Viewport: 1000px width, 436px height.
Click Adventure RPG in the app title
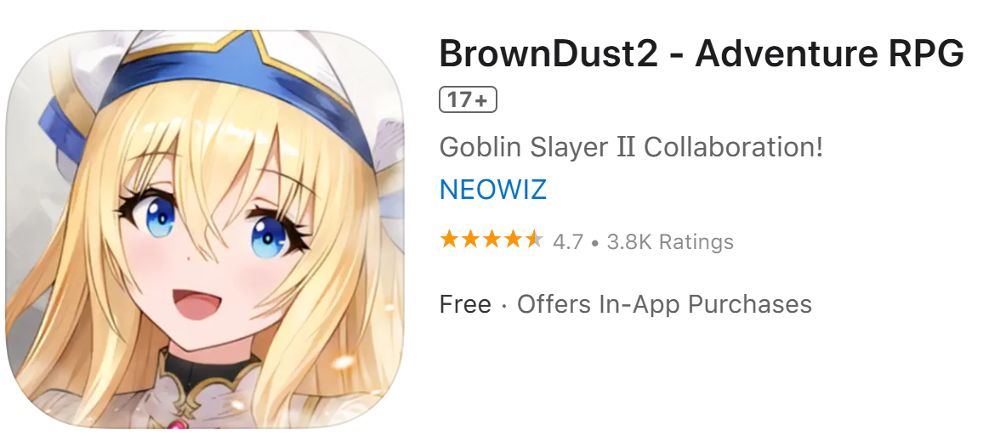pos(829,54)
